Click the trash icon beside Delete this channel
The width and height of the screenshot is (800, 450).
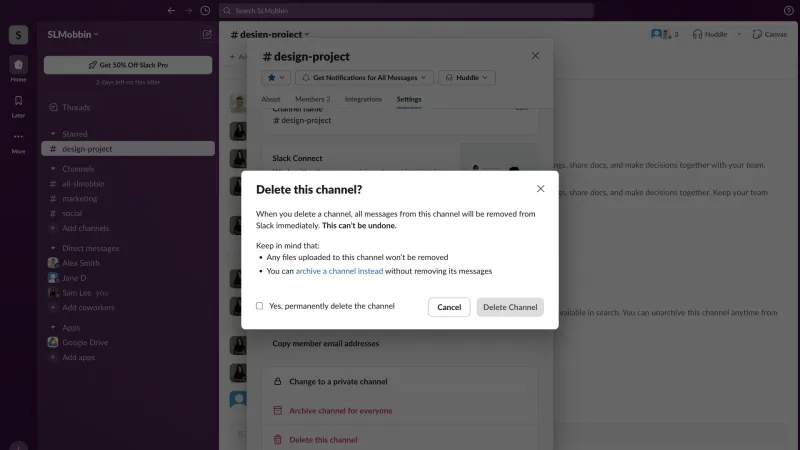click(x=278, y=439)
